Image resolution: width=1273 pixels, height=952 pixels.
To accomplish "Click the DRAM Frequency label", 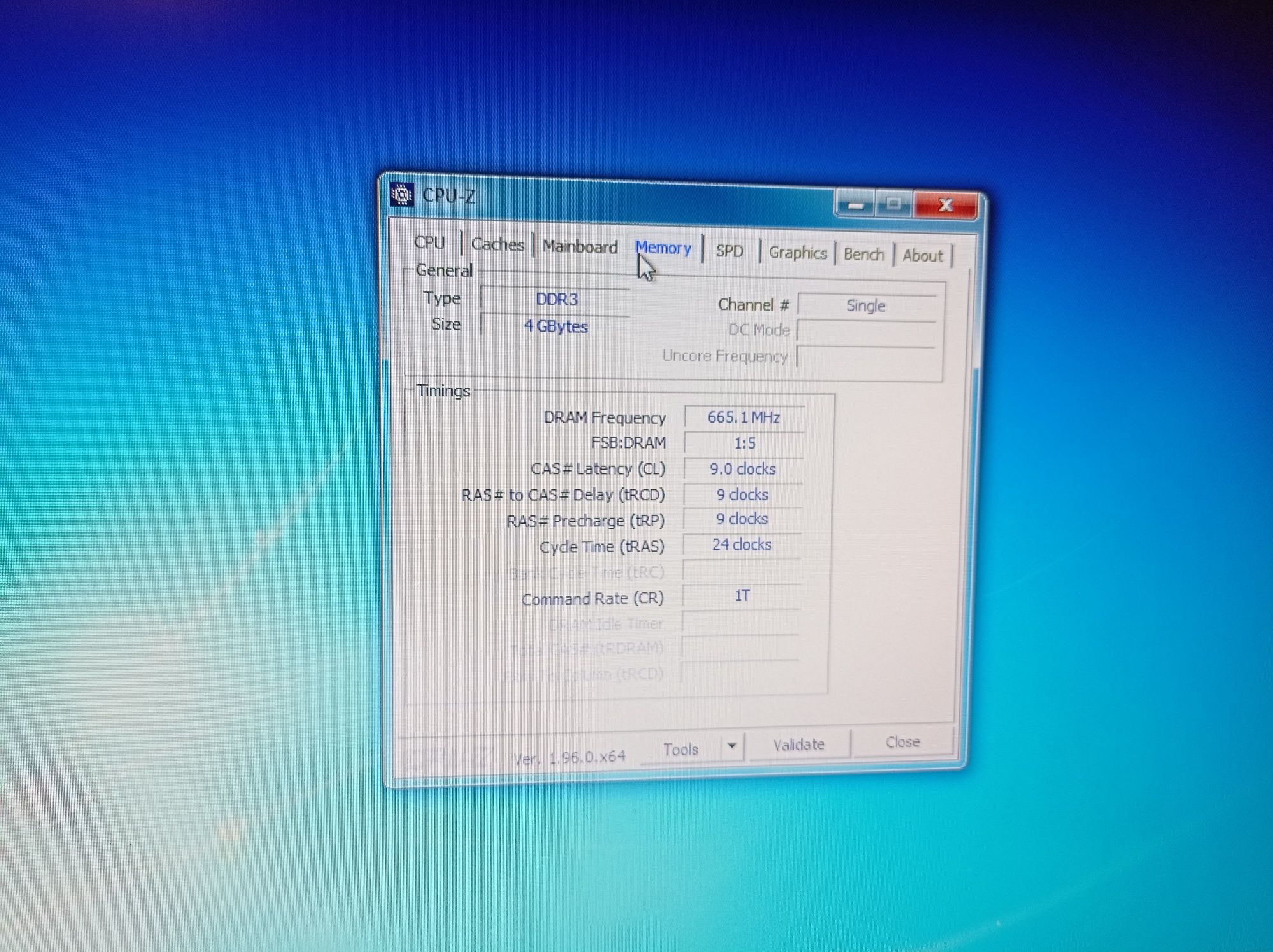I will pyautogui.click(x=604, y=417).
